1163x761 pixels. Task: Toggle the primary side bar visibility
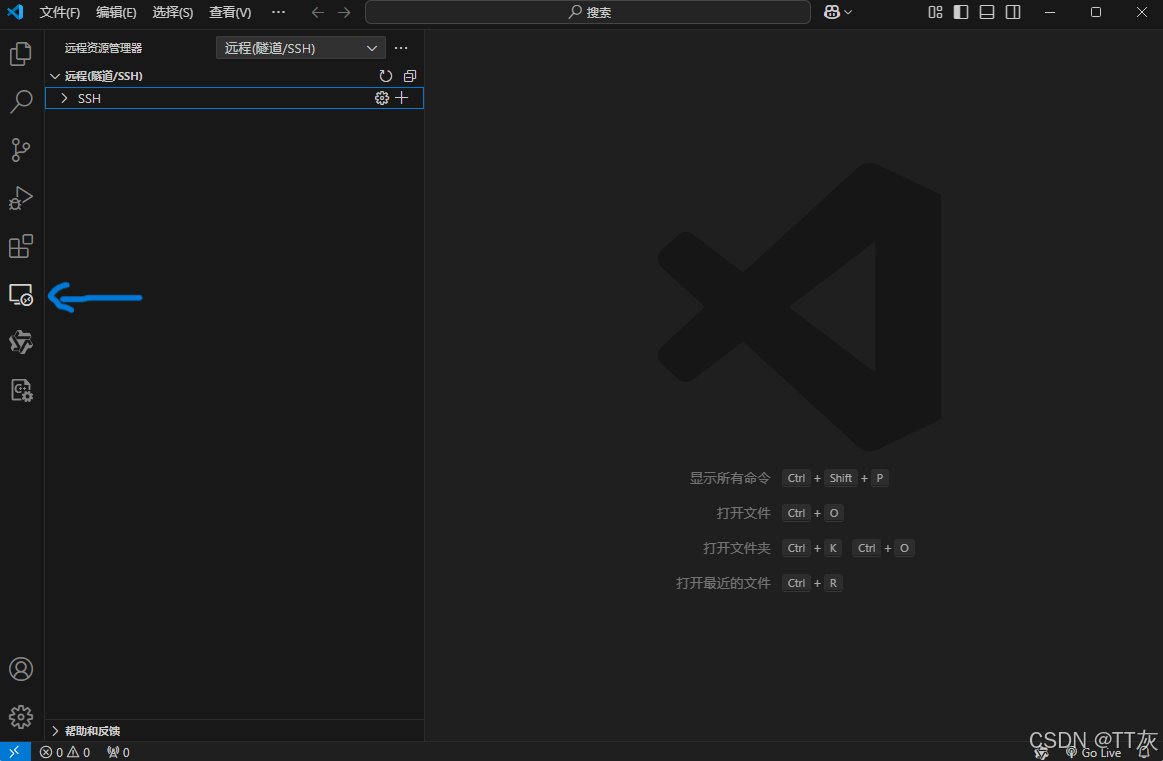pos(961,12)
